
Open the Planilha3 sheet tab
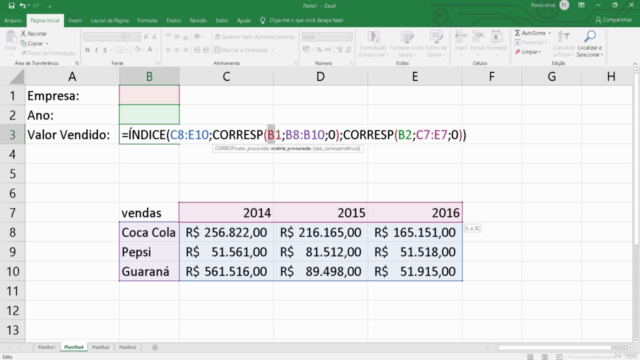[100, 347]
